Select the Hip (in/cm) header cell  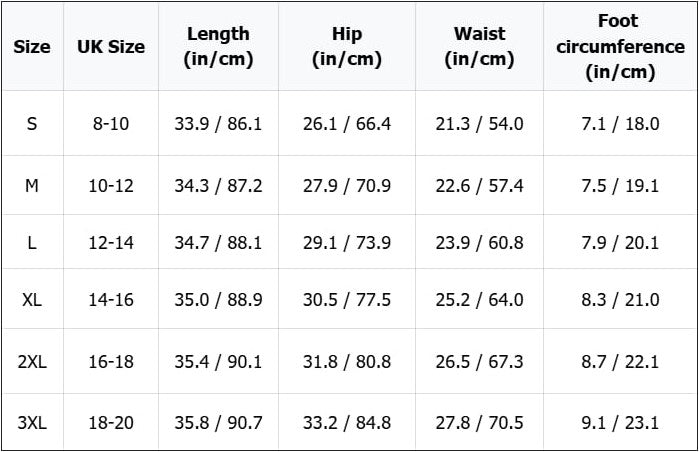(x=347, y=47)
